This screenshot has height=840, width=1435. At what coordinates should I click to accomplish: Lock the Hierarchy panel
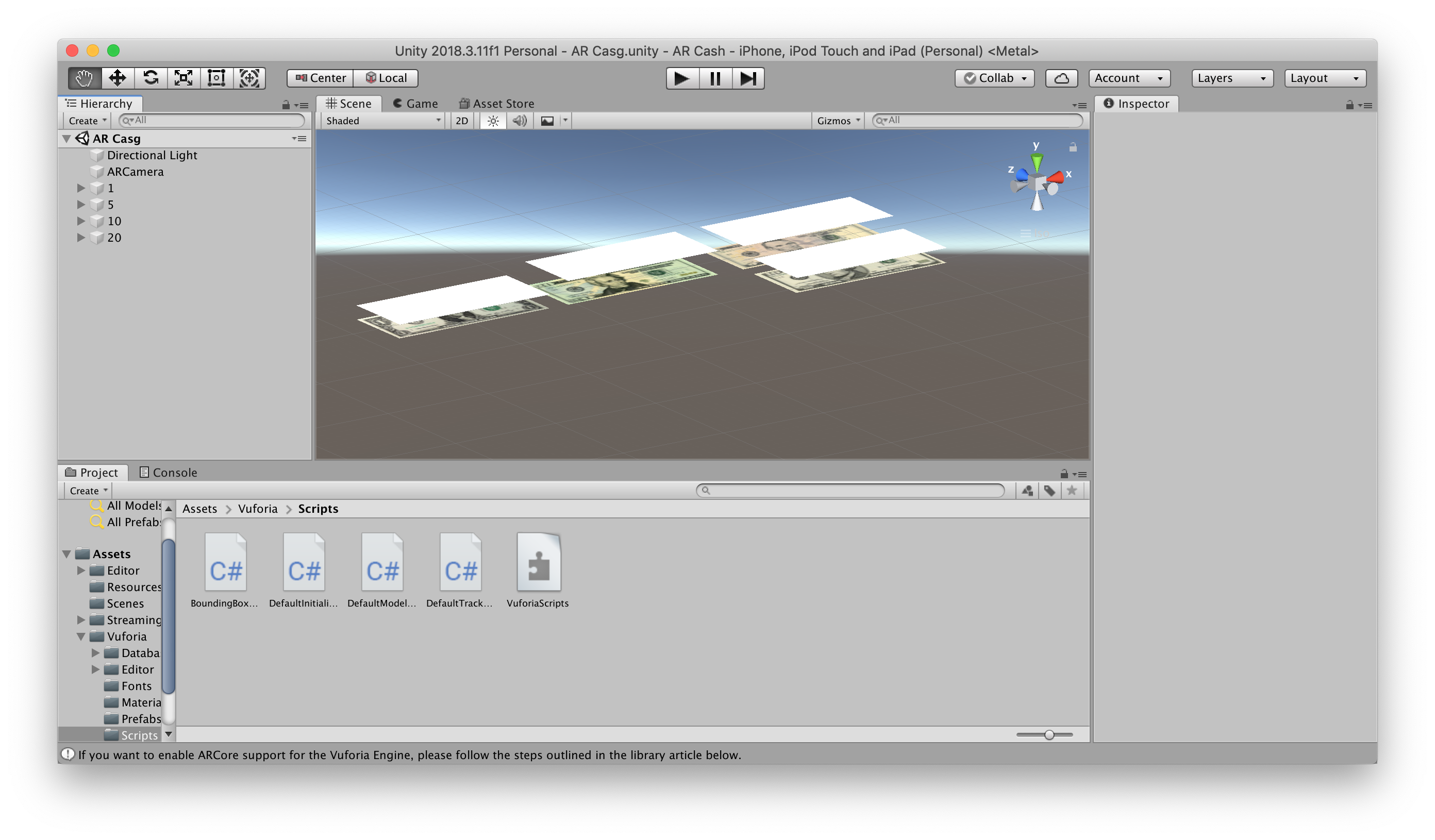(286, 105)
